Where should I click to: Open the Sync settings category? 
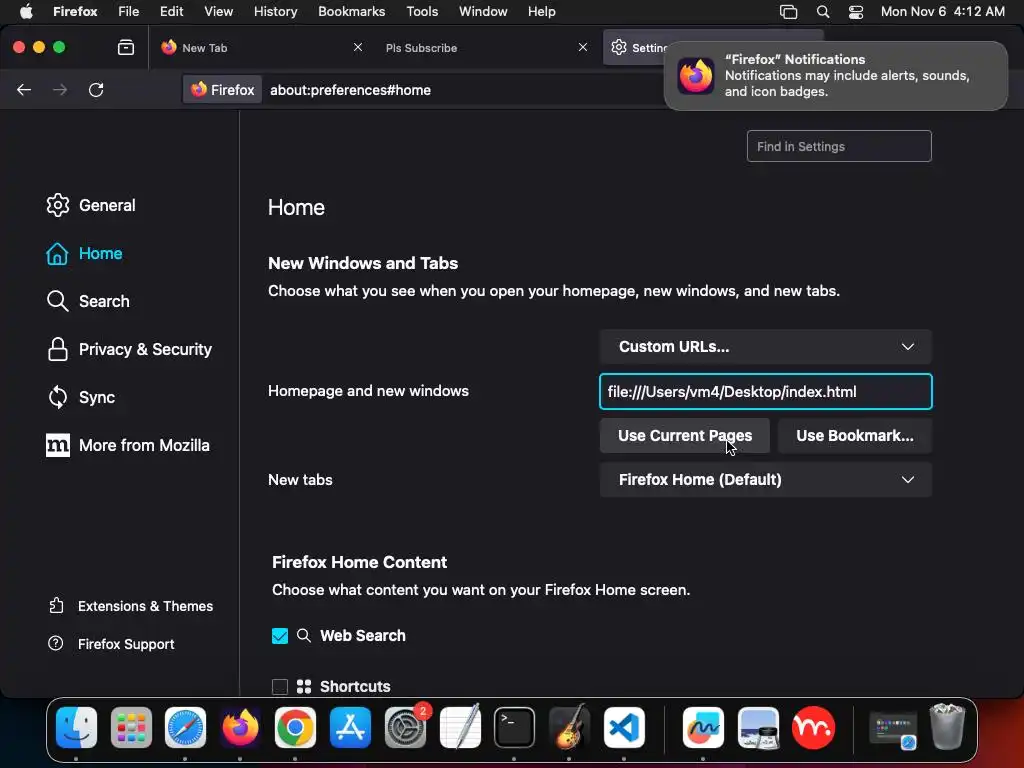tap(81, 397)
